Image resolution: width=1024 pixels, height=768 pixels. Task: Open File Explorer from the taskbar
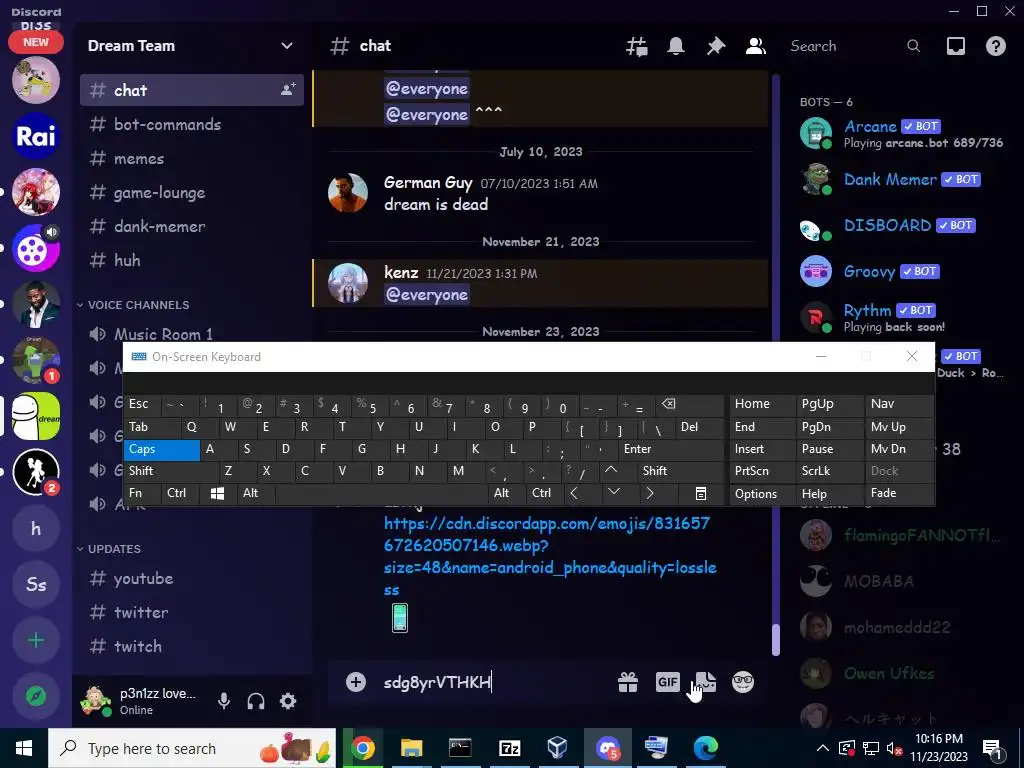click(x=411, y=748)
